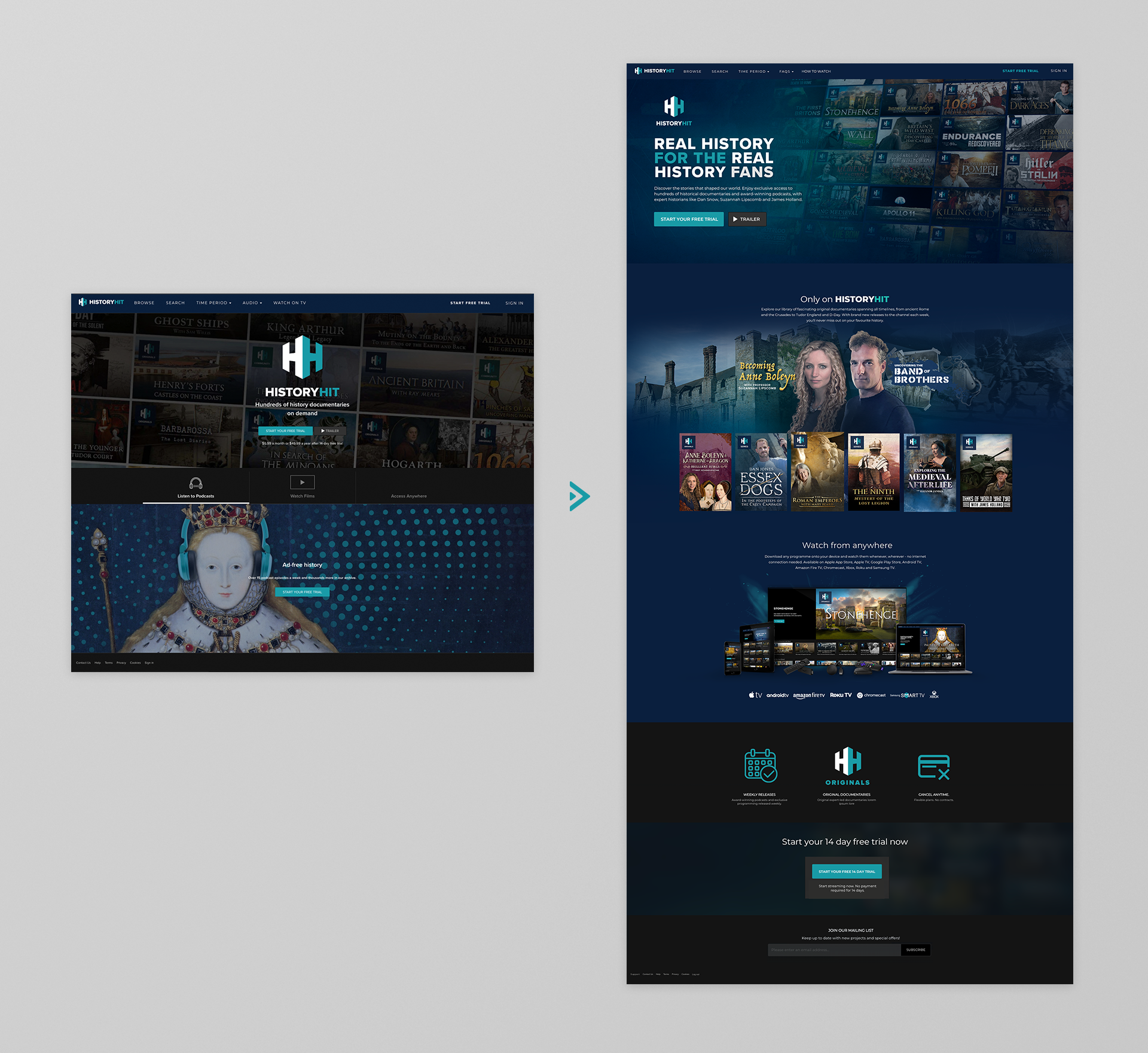Click the Weekly Releases calendar icon
Viewport: 1148px width, 1053px height.
point(760,765)
